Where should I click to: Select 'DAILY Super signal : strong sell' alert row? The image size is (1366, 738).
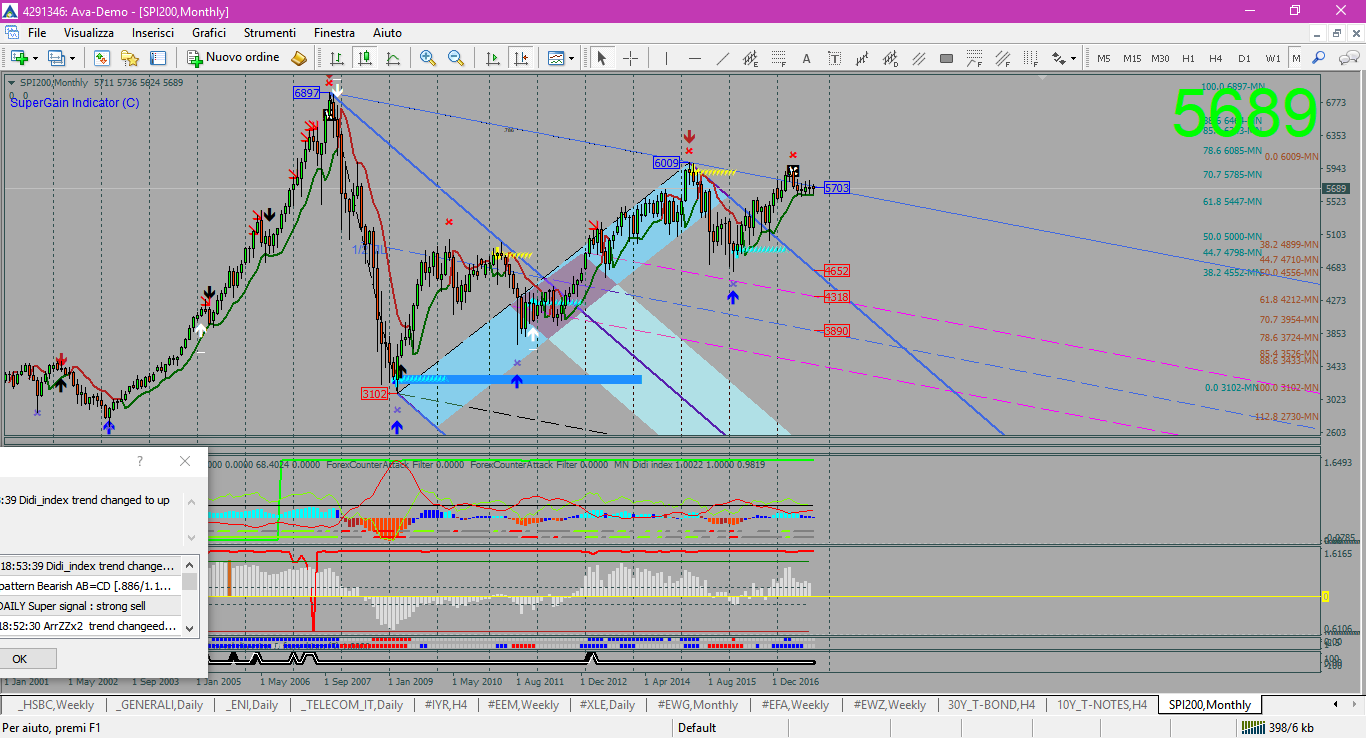(x=90, y=606)
